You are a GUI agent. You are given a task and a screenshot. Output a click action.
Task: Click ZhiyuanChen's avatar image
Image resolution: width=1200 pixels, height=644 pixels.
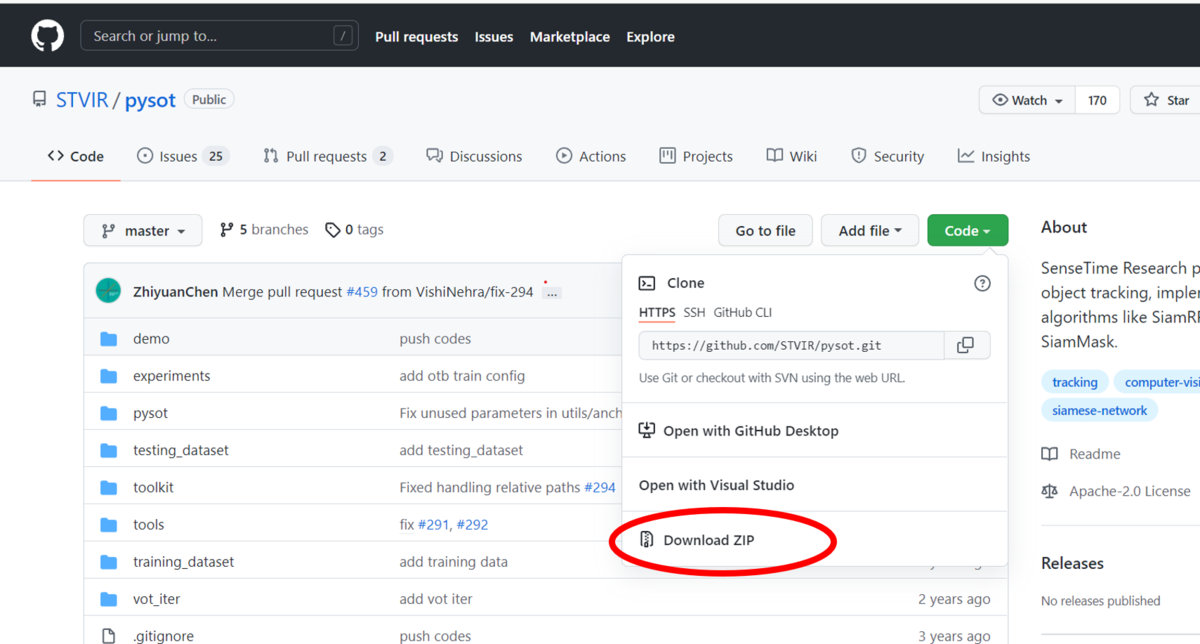click(108, 291)
